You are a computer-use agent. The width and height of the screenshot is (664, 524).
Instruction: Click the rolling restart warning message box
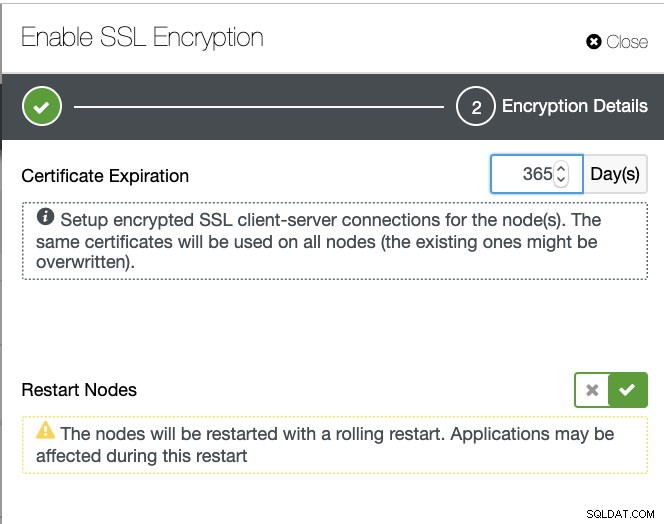tap(335, 445)
